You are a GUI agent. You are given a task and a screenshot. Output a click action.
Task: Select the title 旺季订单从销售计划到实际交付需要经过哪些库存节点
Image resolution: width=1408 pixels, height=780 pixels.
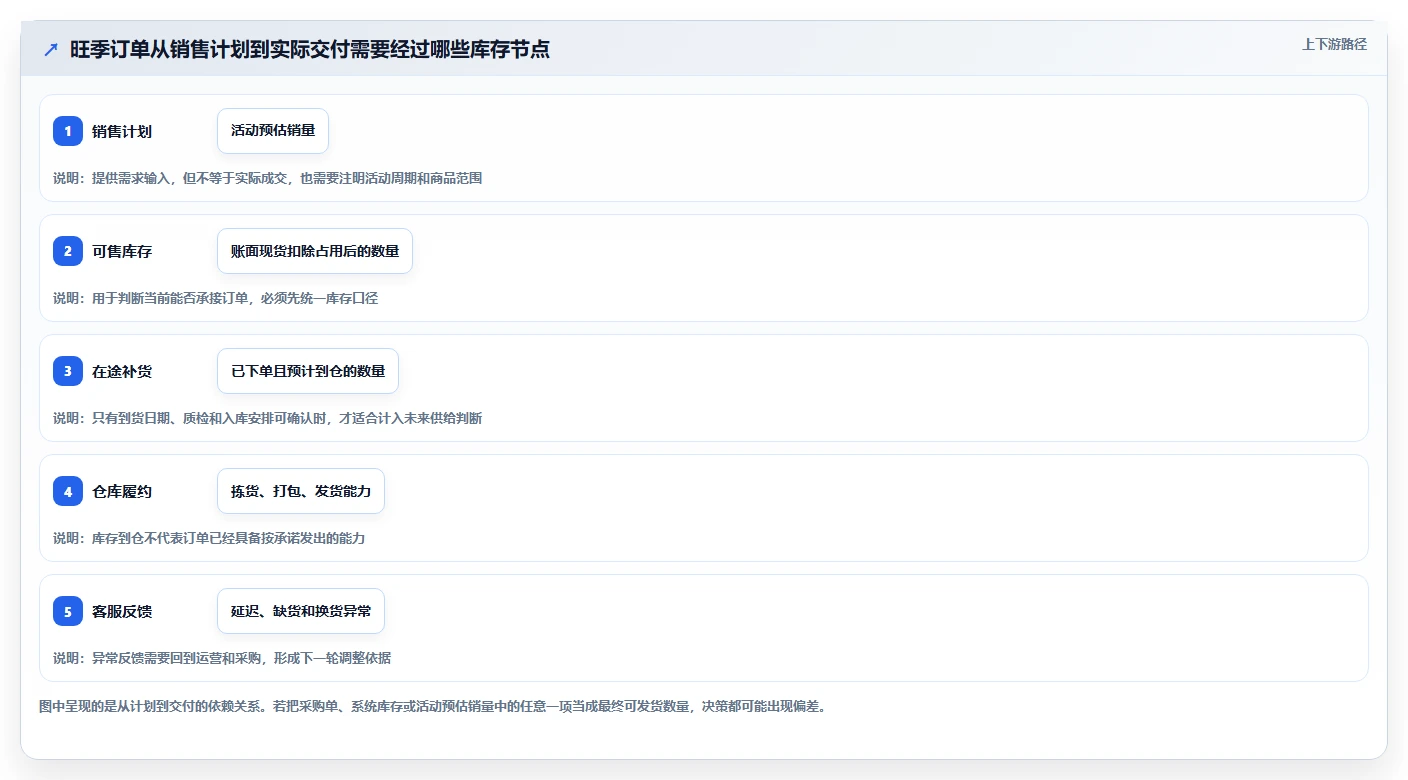(310, 49)
